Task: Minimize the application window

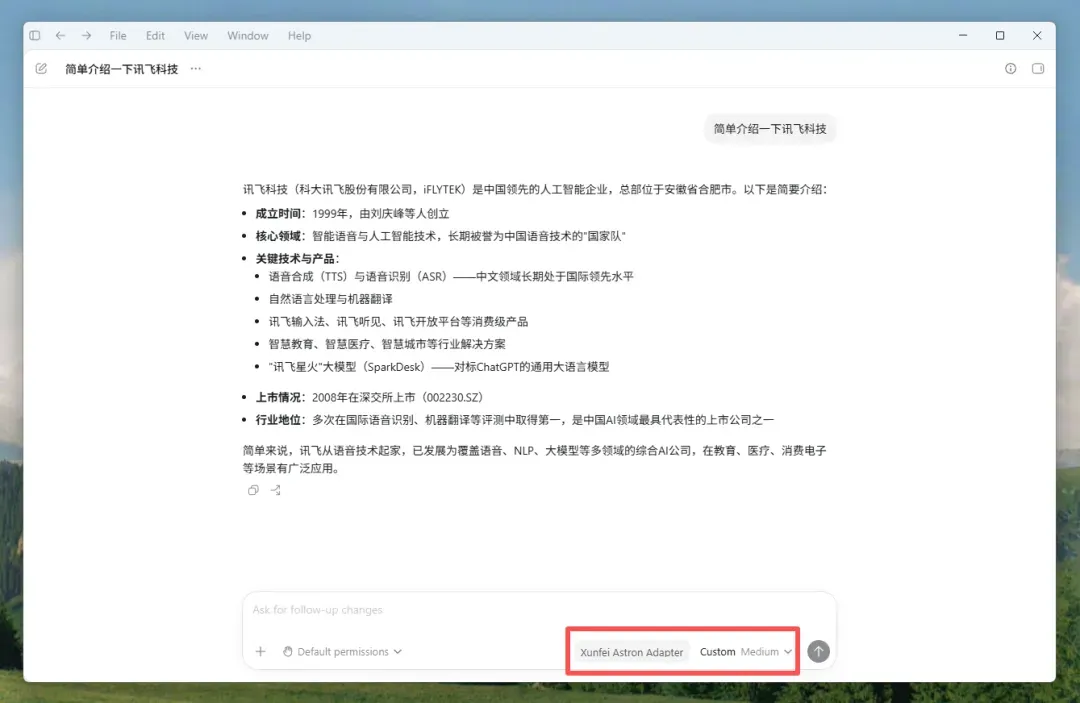Action: pyautogui.click(x=963, y=36)
